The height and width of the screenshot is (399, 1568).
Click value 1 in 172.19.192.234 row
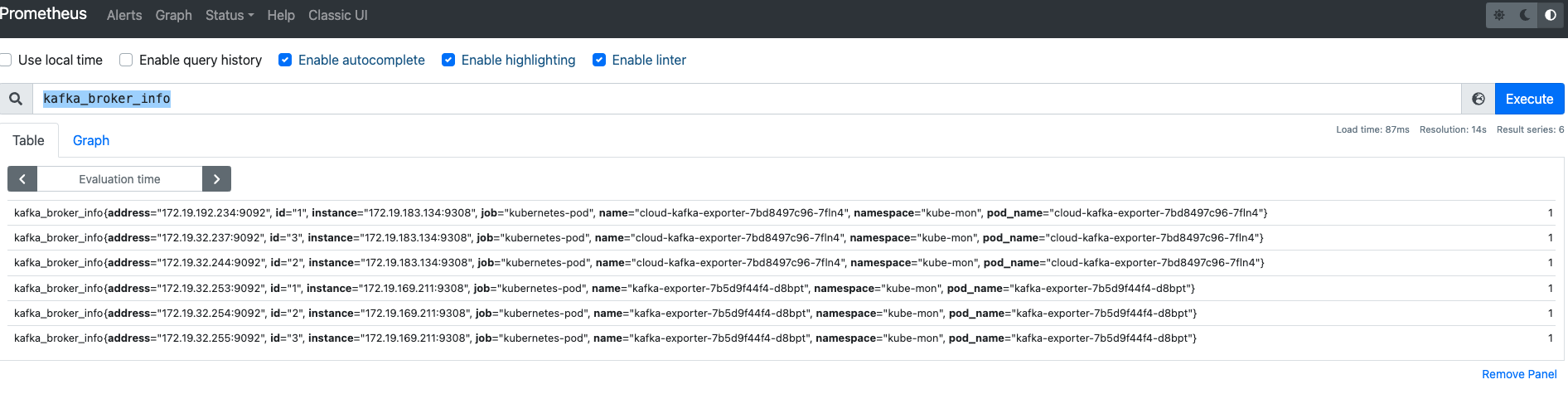click(x=1551, y=213)
